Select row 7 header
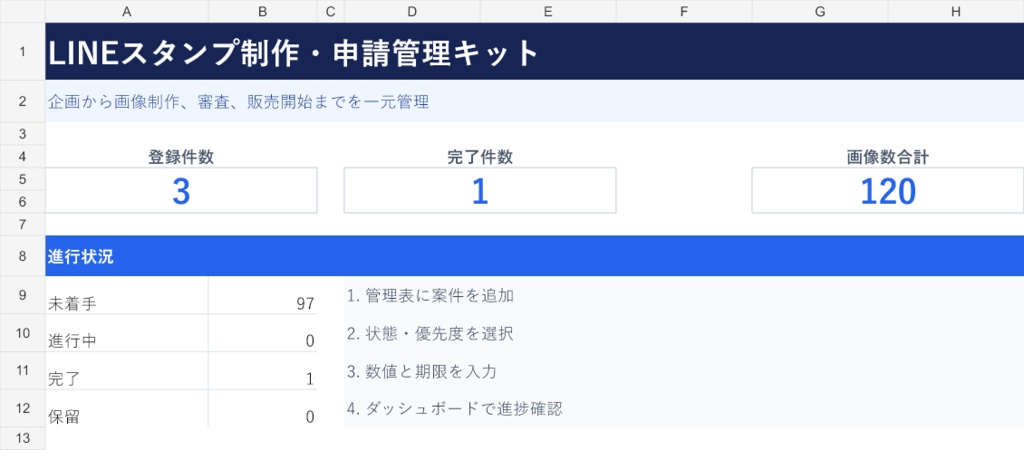Viewport: 1024px width, 450px height. (x=23, y=225)
